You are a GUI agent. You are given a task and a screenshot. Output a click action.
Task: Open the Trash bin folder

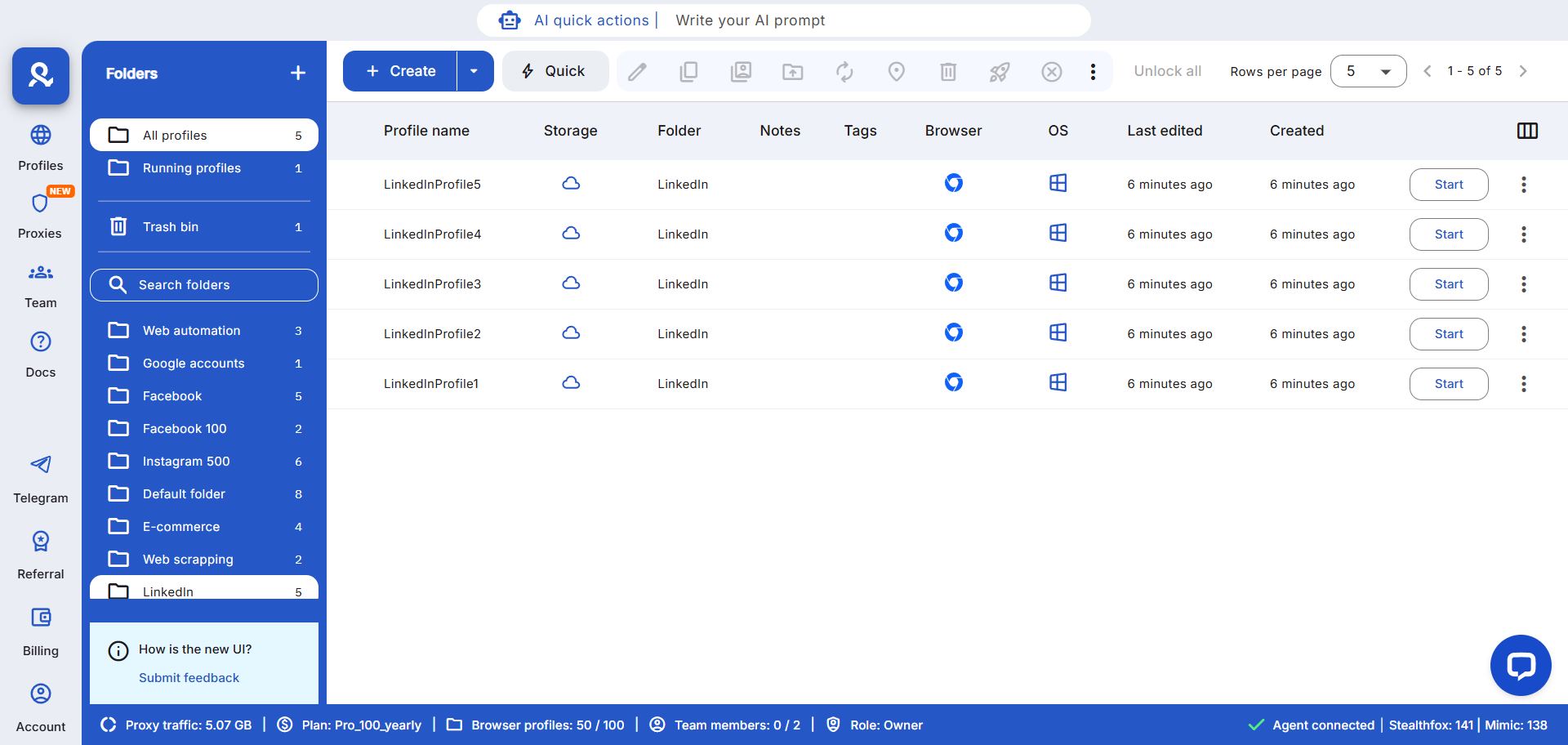[x=171, y=227]
